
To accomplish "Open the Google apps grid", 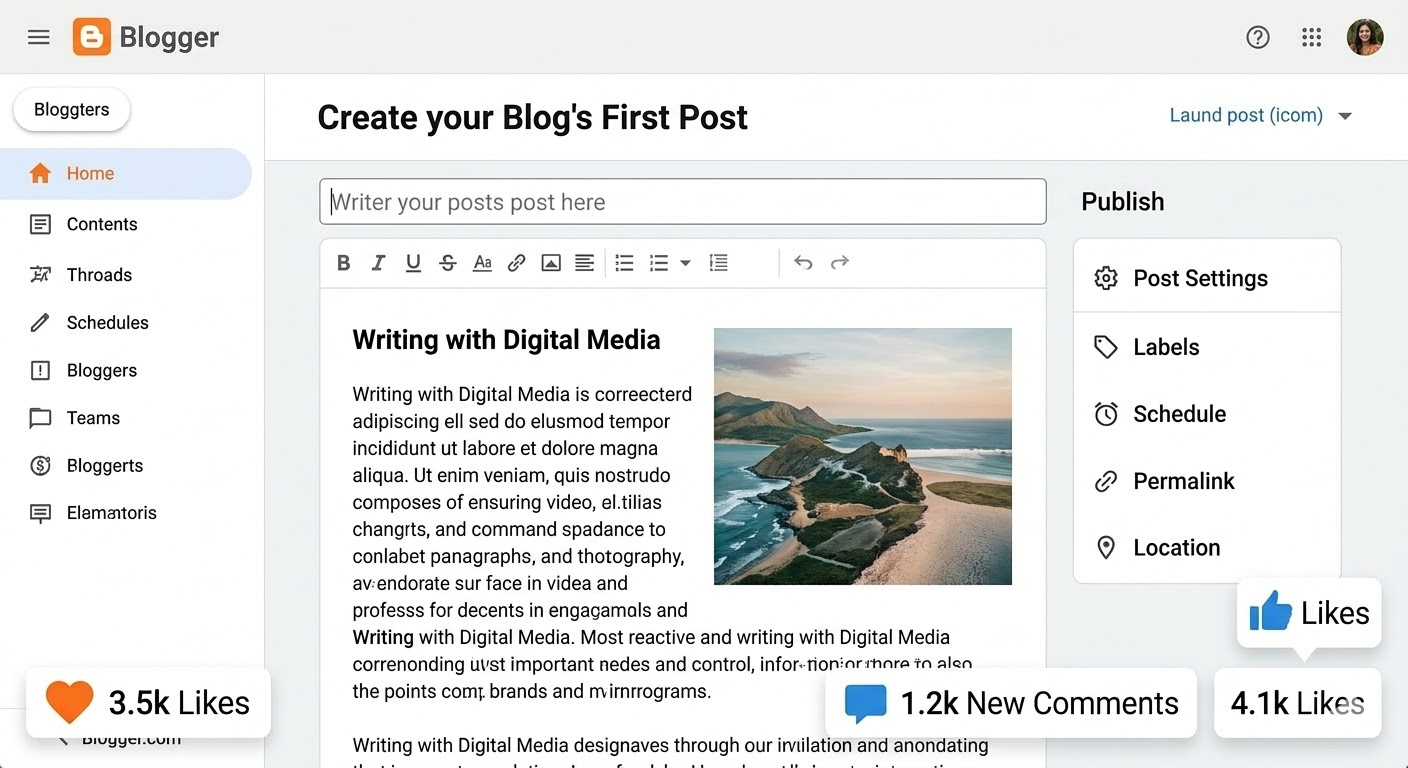I will click(x=1311, y=38).
